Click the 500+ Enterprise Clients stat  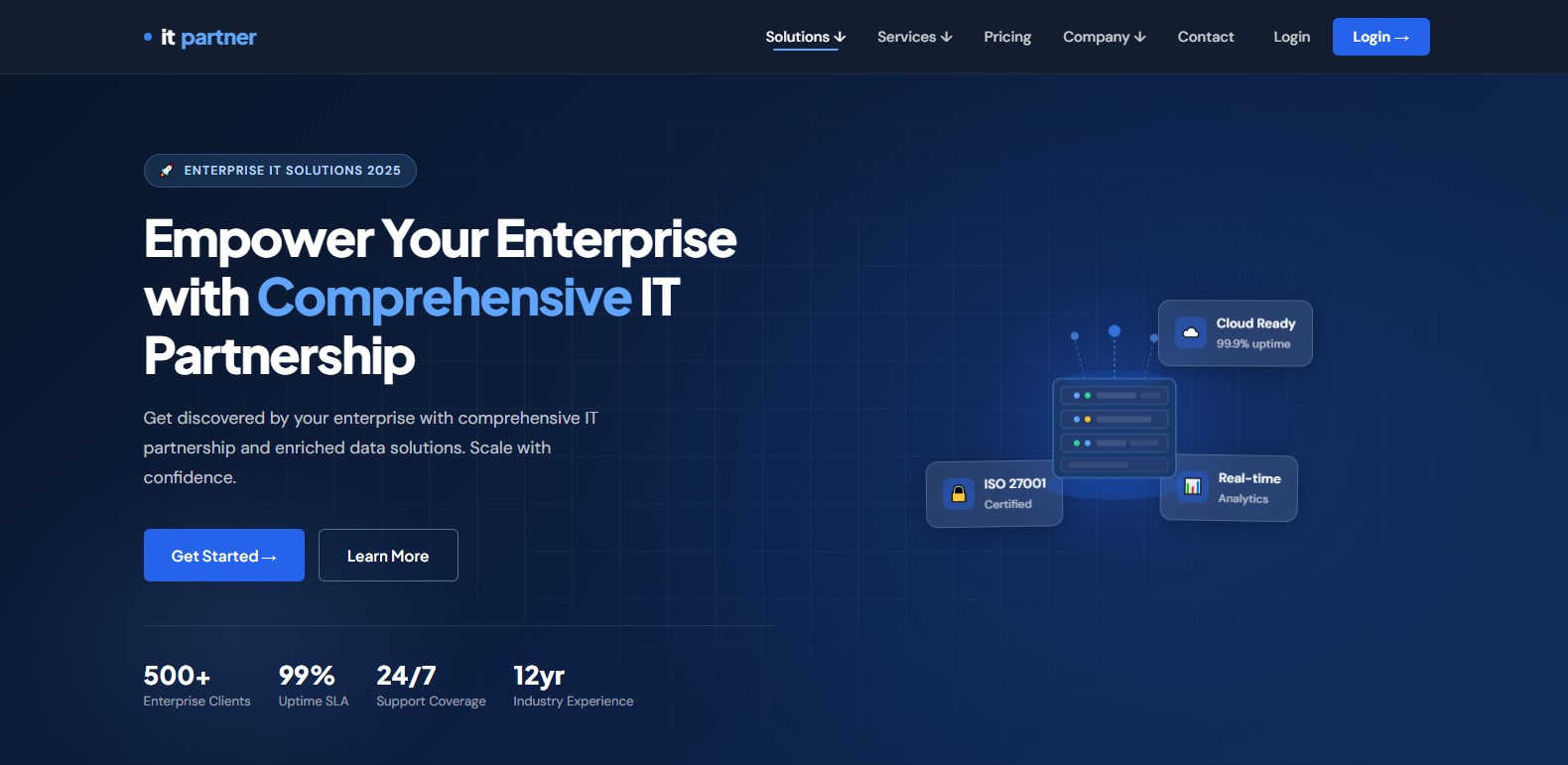196,686
